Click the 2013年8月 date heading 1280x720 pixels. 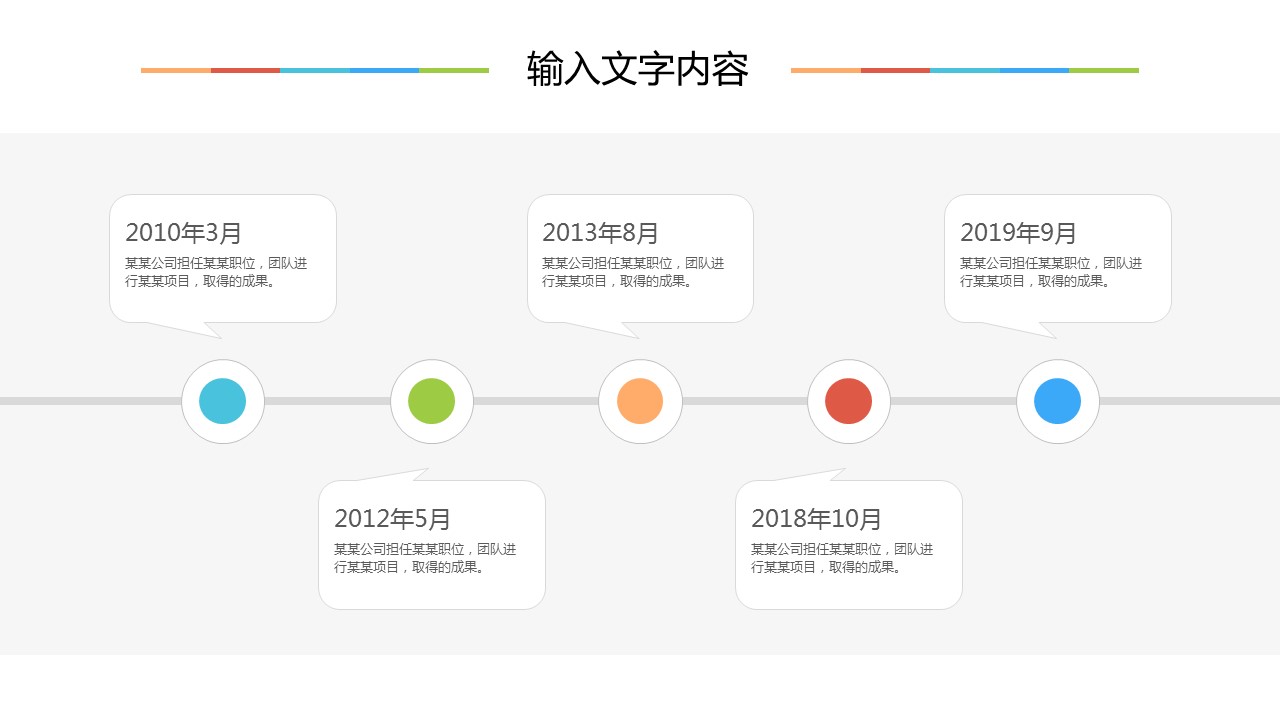tap(601, 233)
